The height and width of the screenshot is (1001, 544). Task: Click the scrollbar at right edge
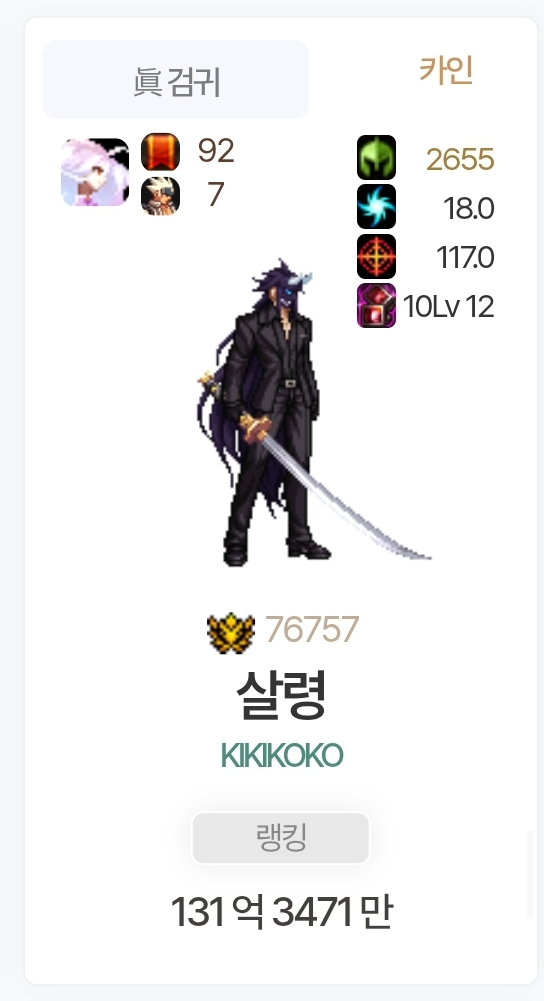529,875
